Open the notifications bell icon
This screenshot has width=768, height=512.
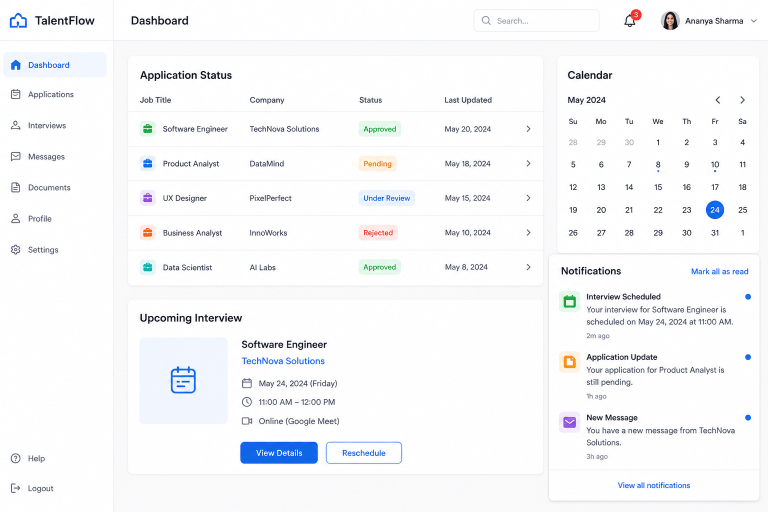[630, 21]
